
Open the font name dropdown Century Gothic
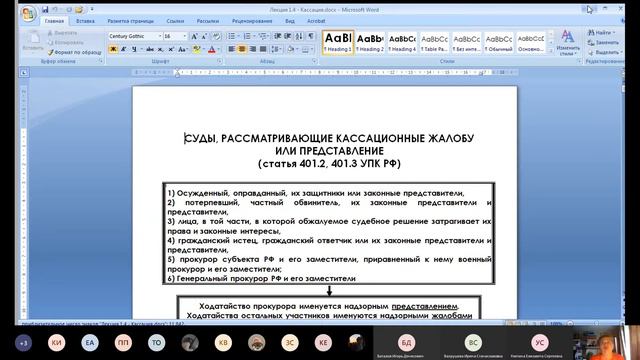160,36
